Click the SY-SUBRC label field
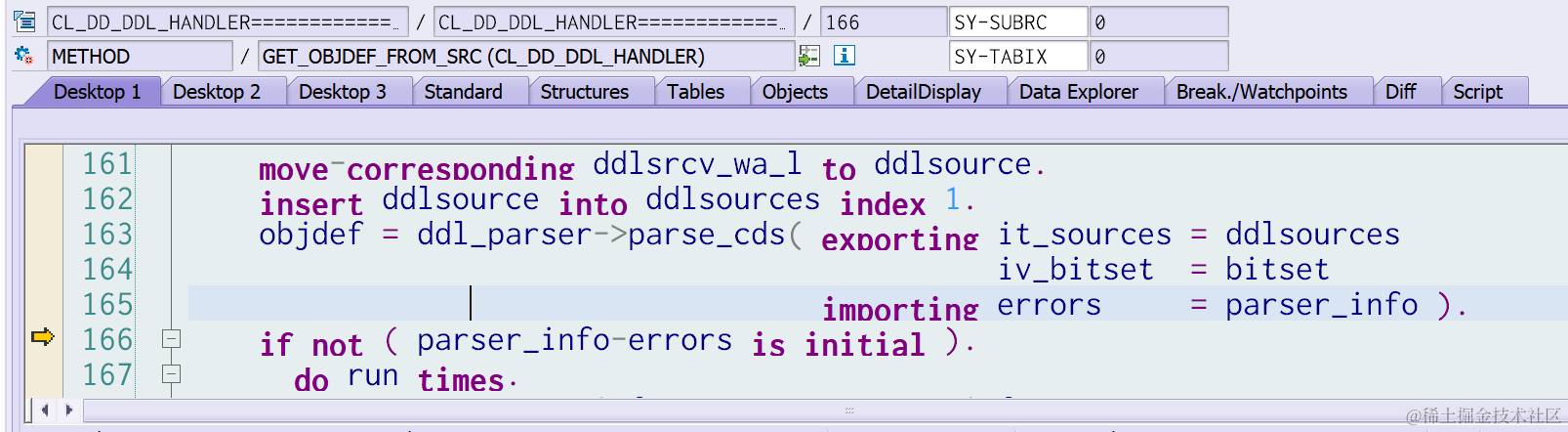Viewport: 1568px width, 432px height. pyautogui.click(x=1018, y=22)
